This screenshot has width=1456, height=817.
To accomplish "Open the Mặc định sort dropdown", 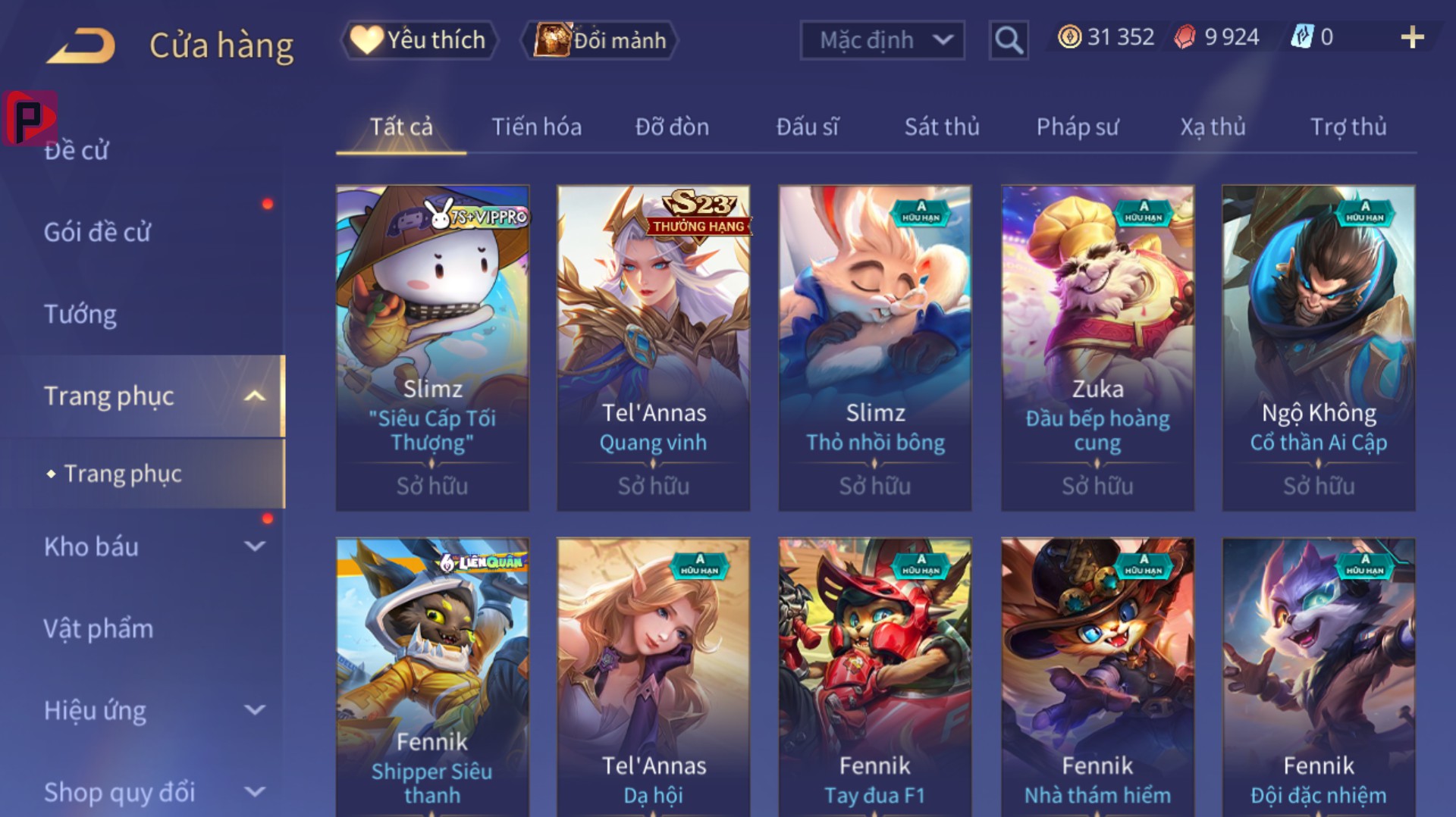I will coord(882,39).
